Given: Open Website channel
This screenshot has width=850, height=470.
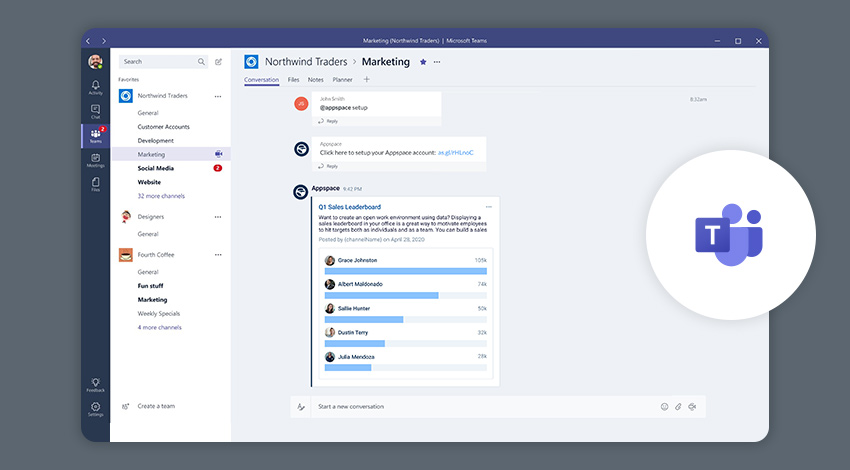Looking at the screenshot, I should tap(149, 182).
